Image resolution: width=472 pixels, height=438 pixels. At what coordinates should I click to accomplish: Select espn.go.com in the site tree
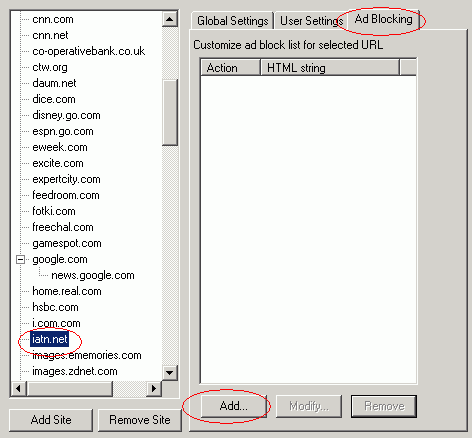click(x=63, y=131)
